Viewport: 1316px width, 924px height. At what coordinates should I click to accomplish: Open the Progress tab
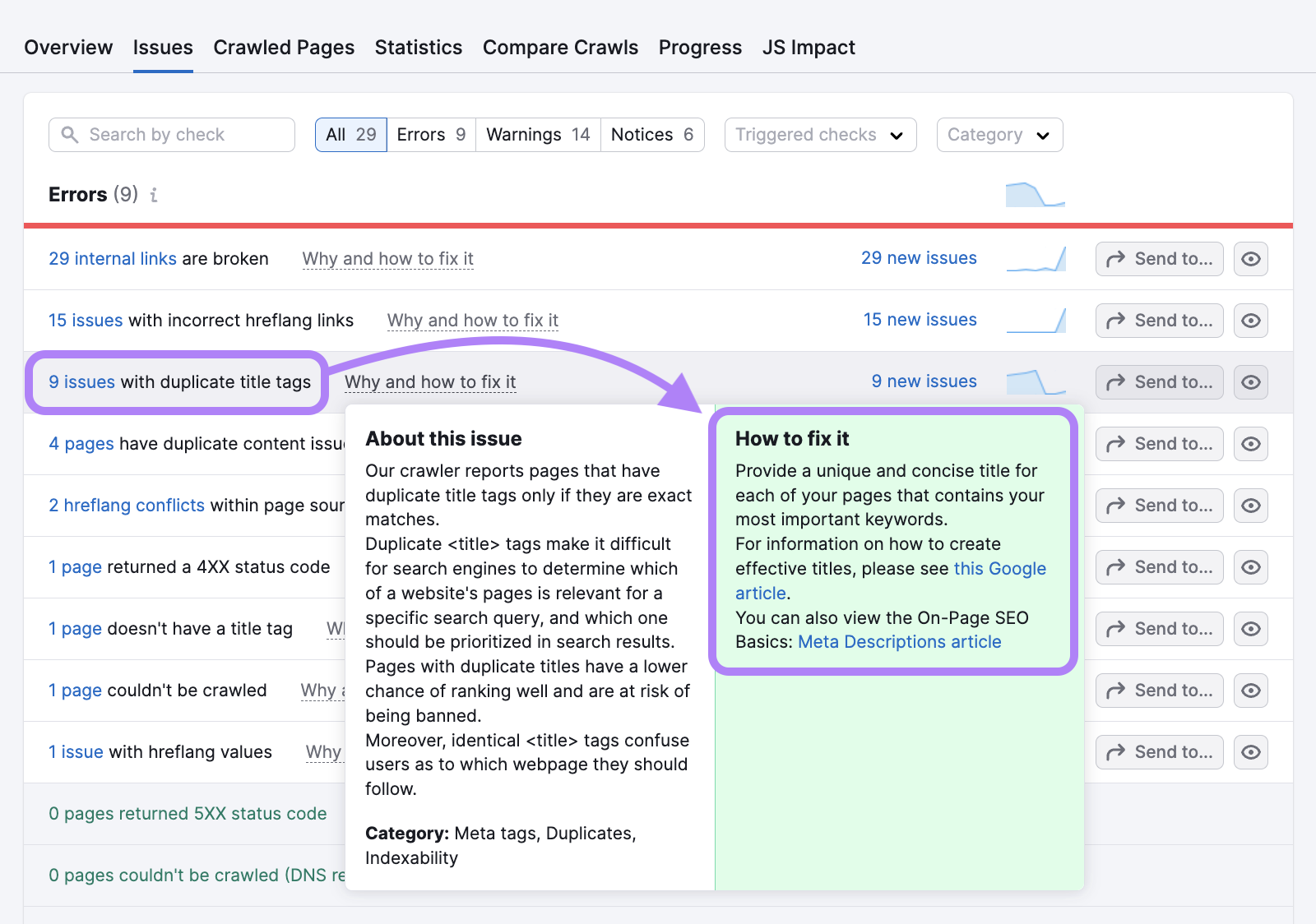700,48
